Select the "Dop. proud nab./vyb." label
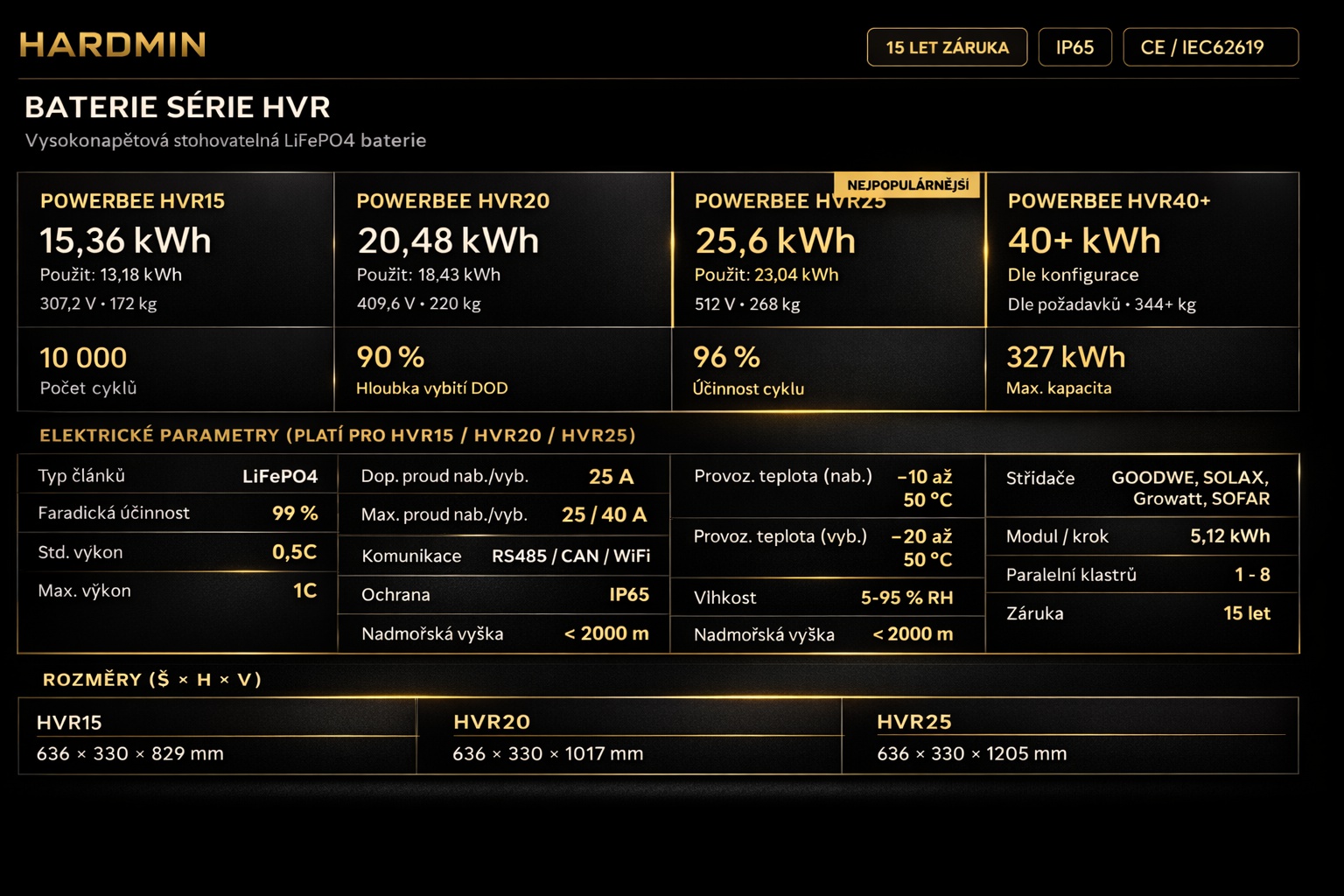1344x896 pixels. [444, 477]
